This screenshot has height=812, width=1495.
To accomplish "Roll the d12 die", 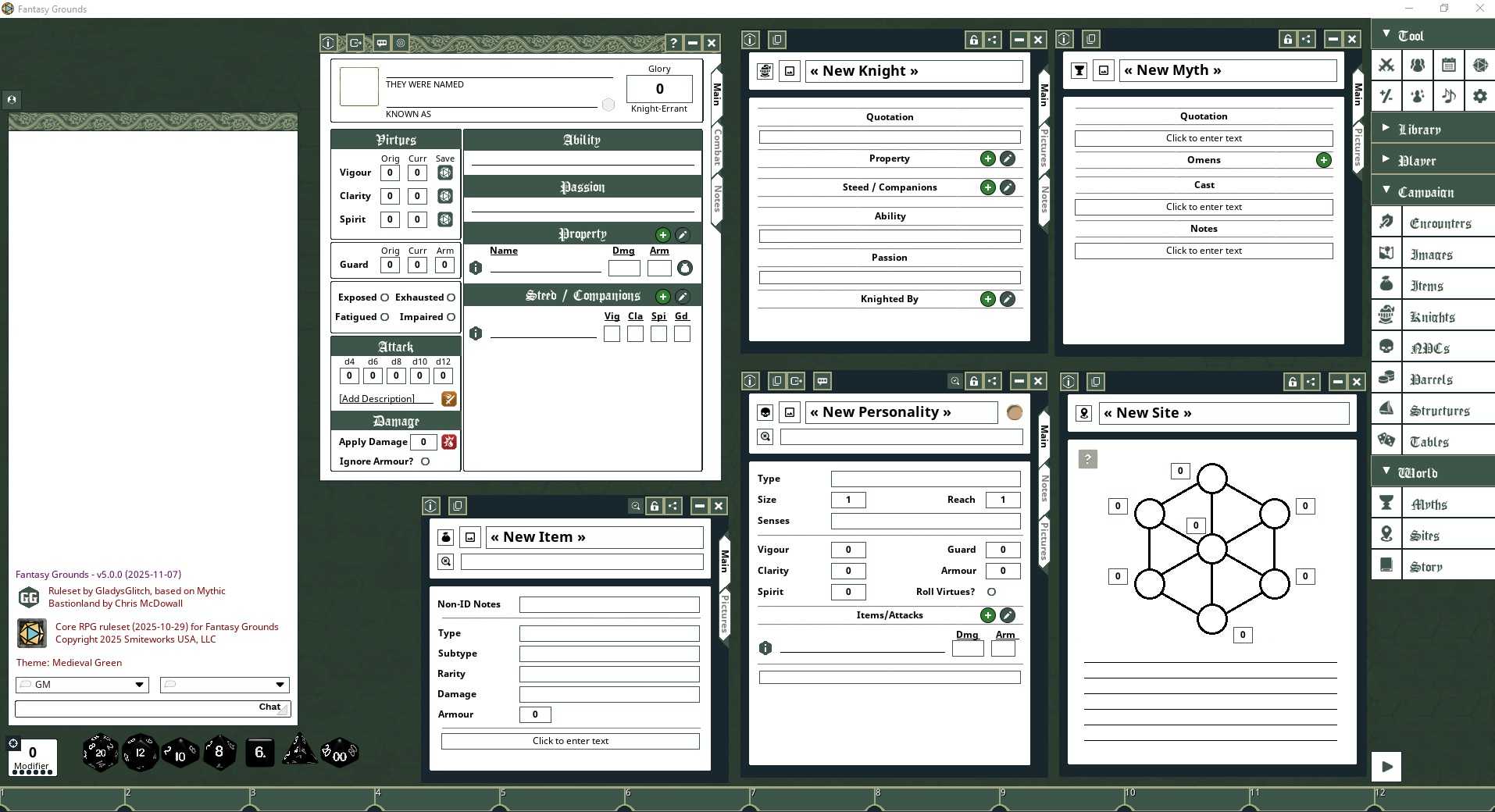I will pos(141,753).
